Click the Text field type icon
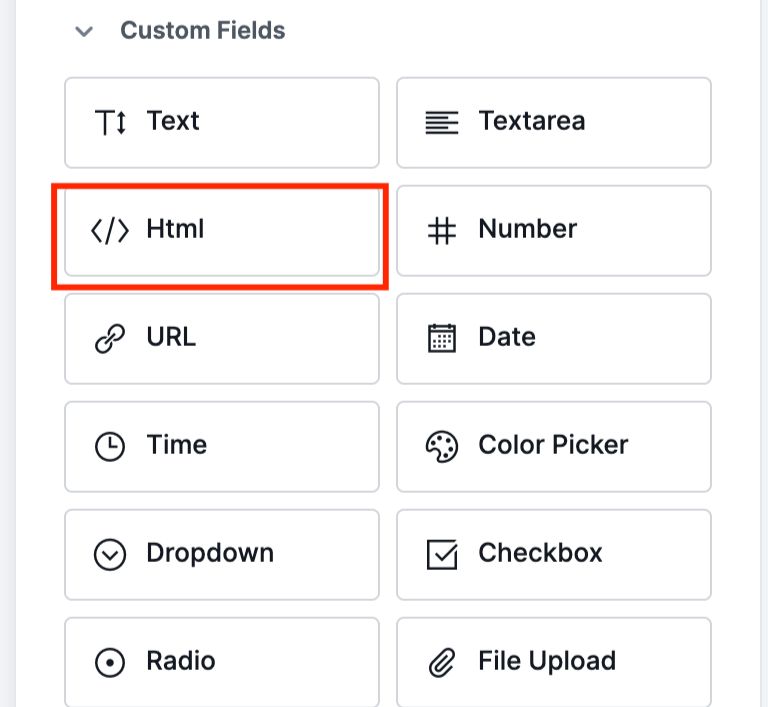This screenshot has height=707, width=768. (x=110, y=122)
